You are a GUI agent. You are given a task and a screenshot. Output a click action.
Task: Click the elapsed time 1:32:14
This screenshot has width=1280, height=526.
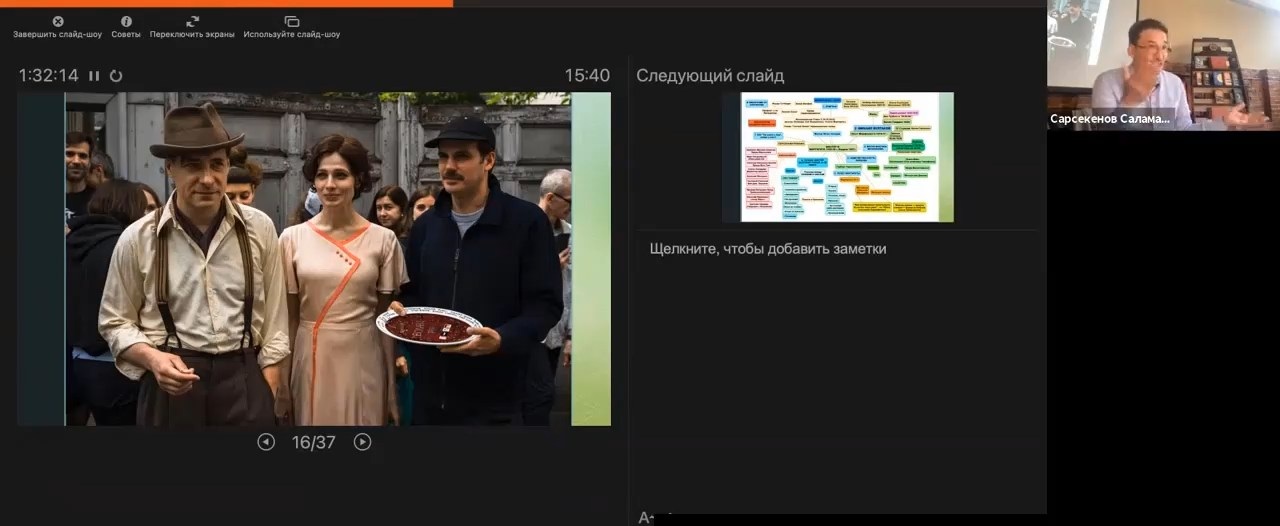tap(48, 76)
